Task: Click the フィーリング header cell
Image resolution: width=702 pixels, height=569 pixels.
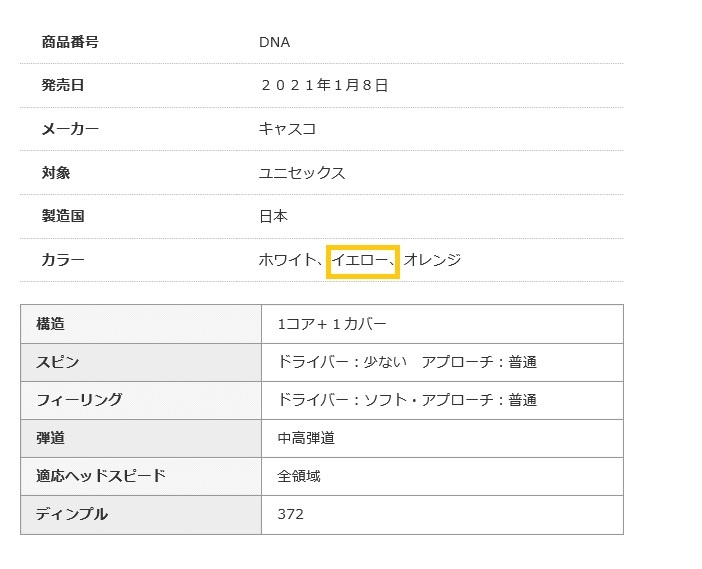Action: [x=79, y=400]
